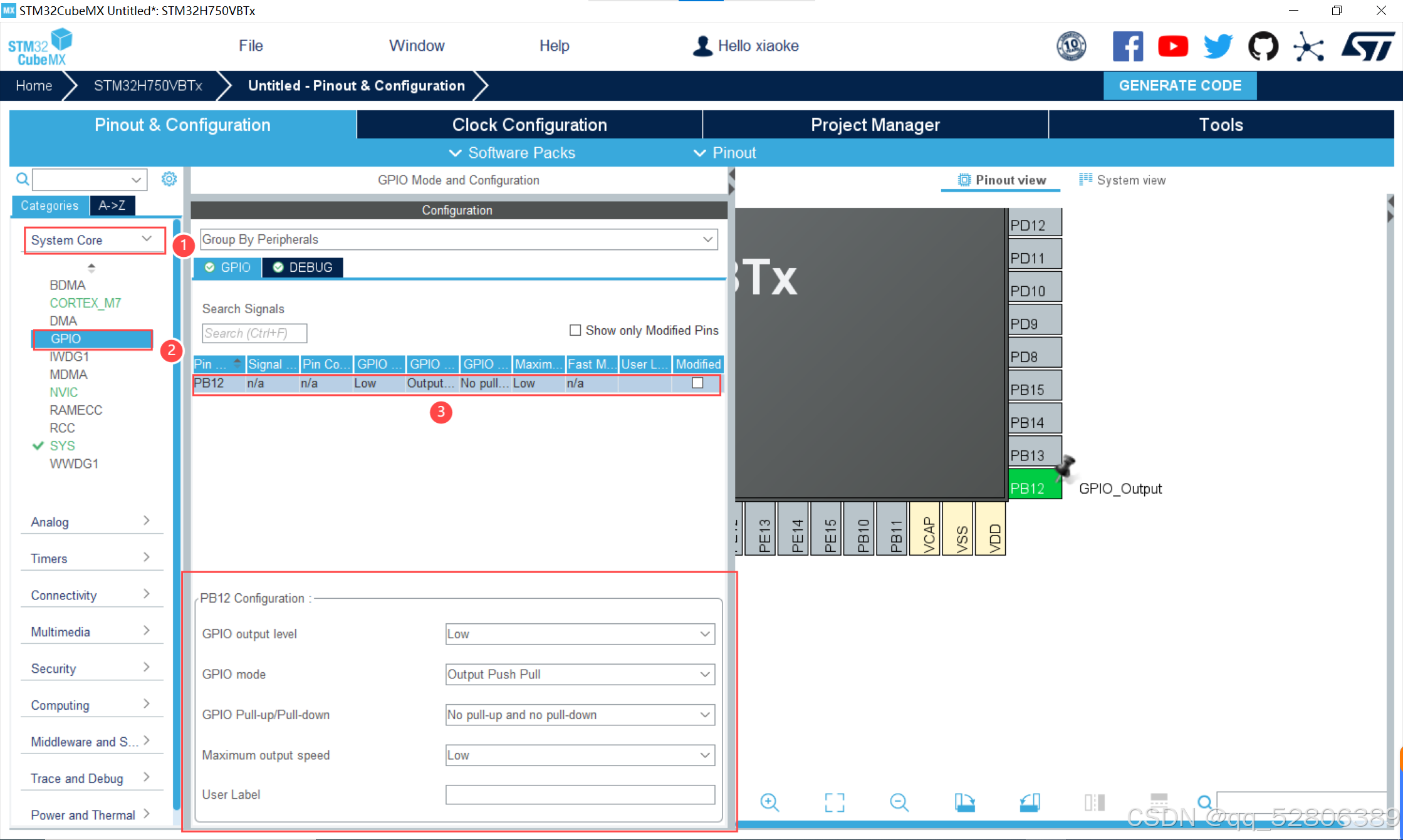Open the YouTube icon link
Screen dimensions: 1403x840
[x=1172, y=46]
